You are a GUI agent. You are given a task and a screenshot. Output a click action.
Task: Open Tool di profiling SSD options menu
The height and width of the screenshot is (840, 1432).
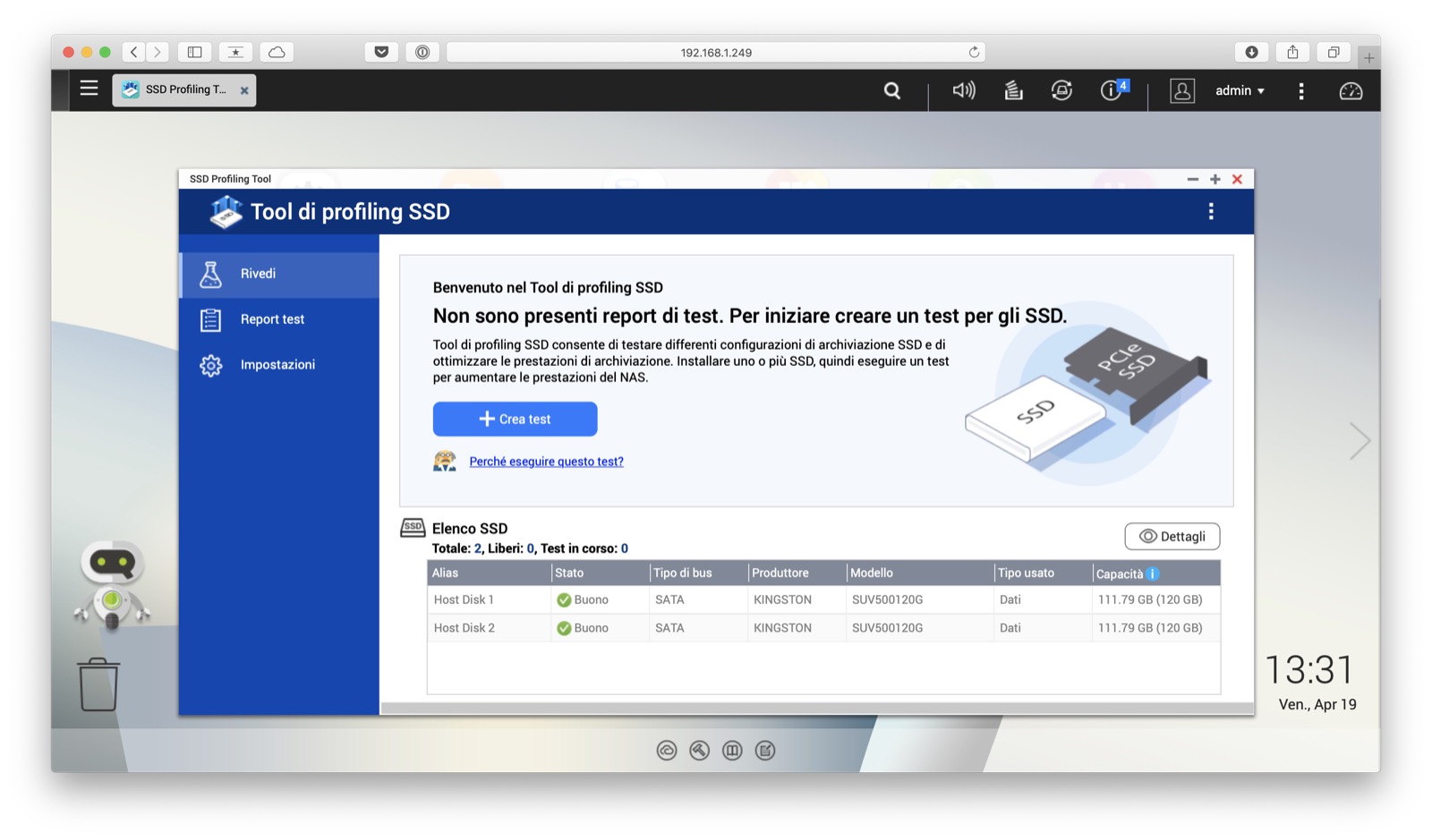point(1211,211)
